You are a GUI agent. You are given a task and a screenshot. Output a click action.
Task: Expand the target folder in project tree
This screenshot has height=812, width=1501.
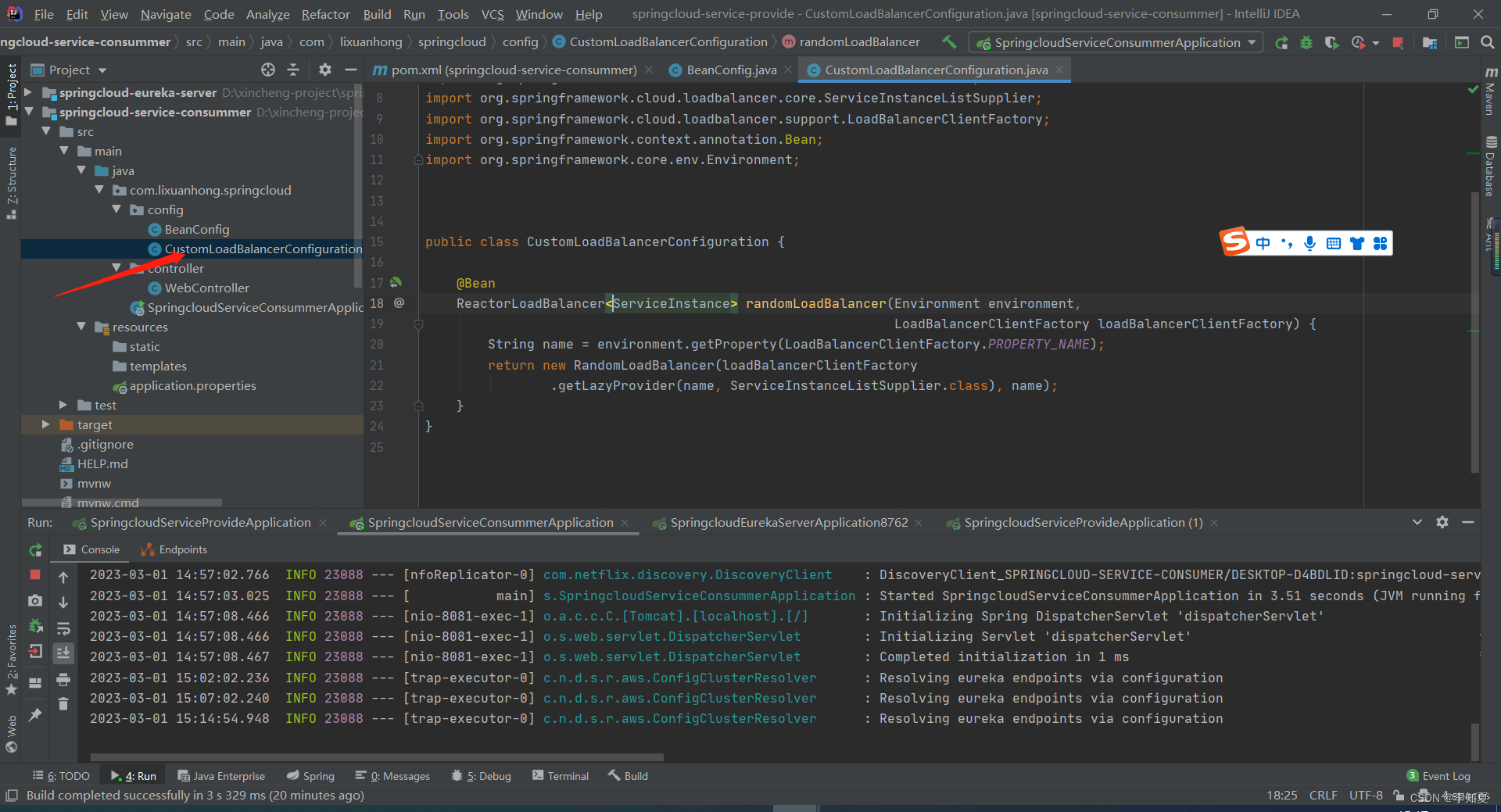point(46,424)
